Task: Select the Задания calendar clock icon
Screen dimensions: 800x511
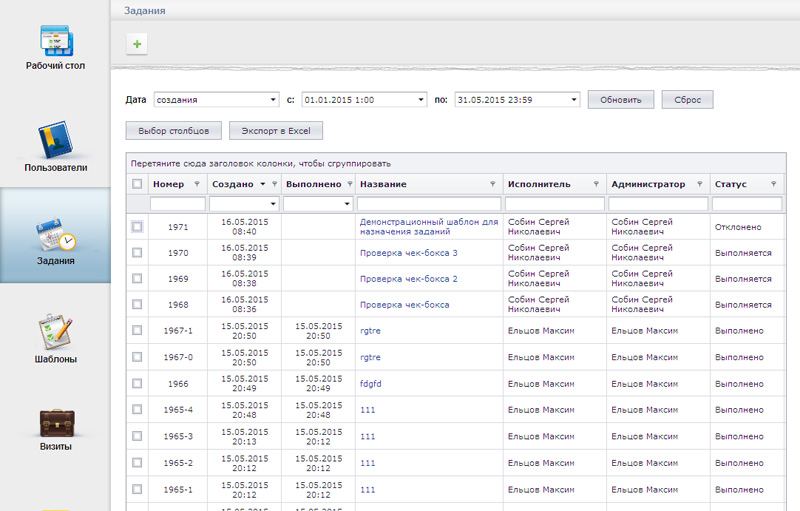Action: (x=56, y=235)
